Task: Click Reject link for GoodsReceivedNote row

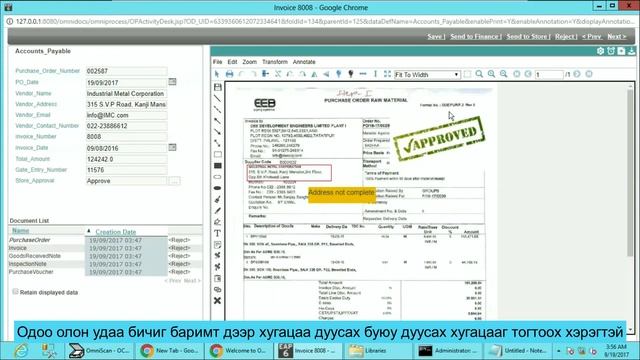Action: (x=179, y=256)
